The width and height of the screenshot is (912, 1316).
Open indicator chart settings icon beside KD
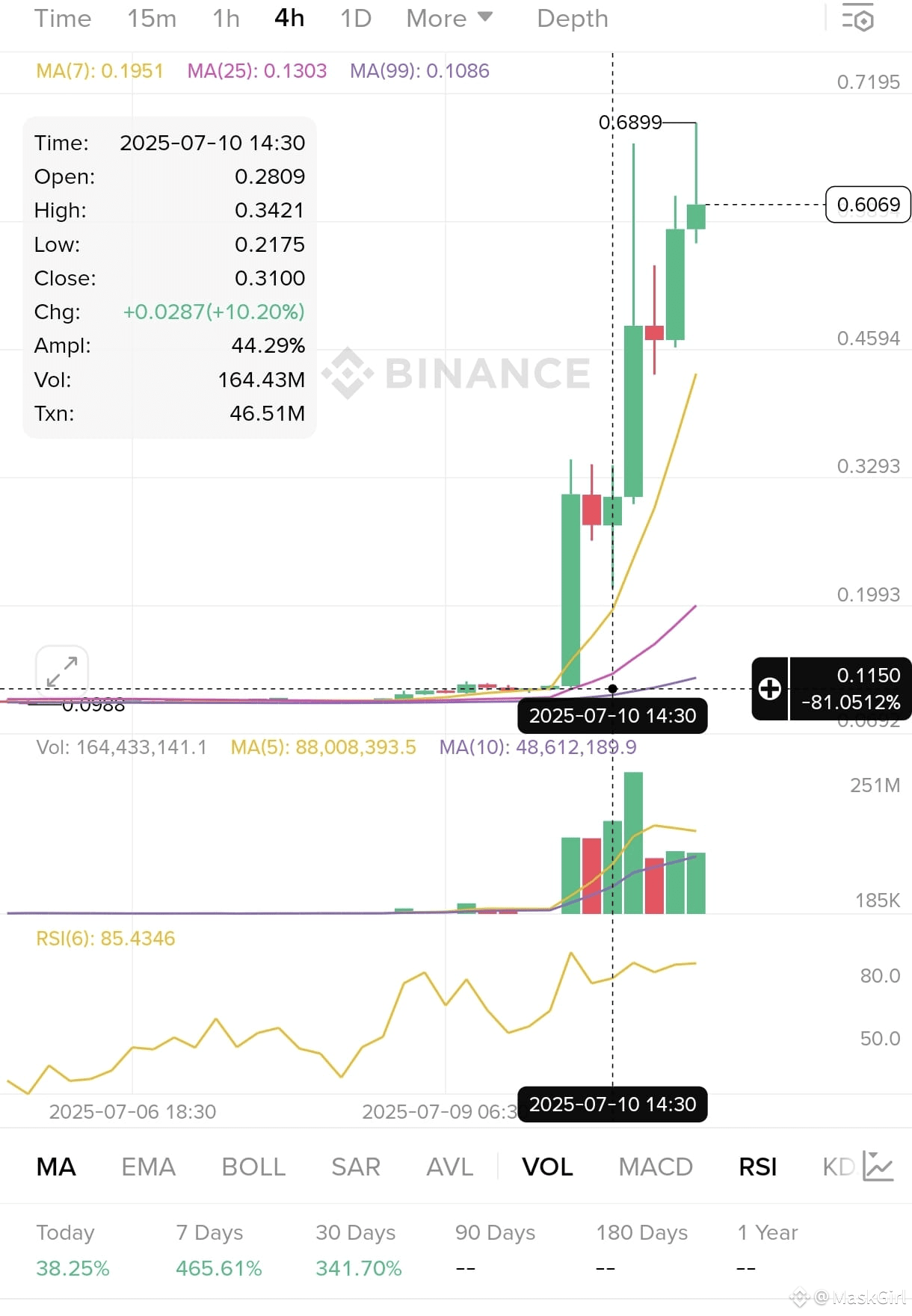tap(878, 1166)
